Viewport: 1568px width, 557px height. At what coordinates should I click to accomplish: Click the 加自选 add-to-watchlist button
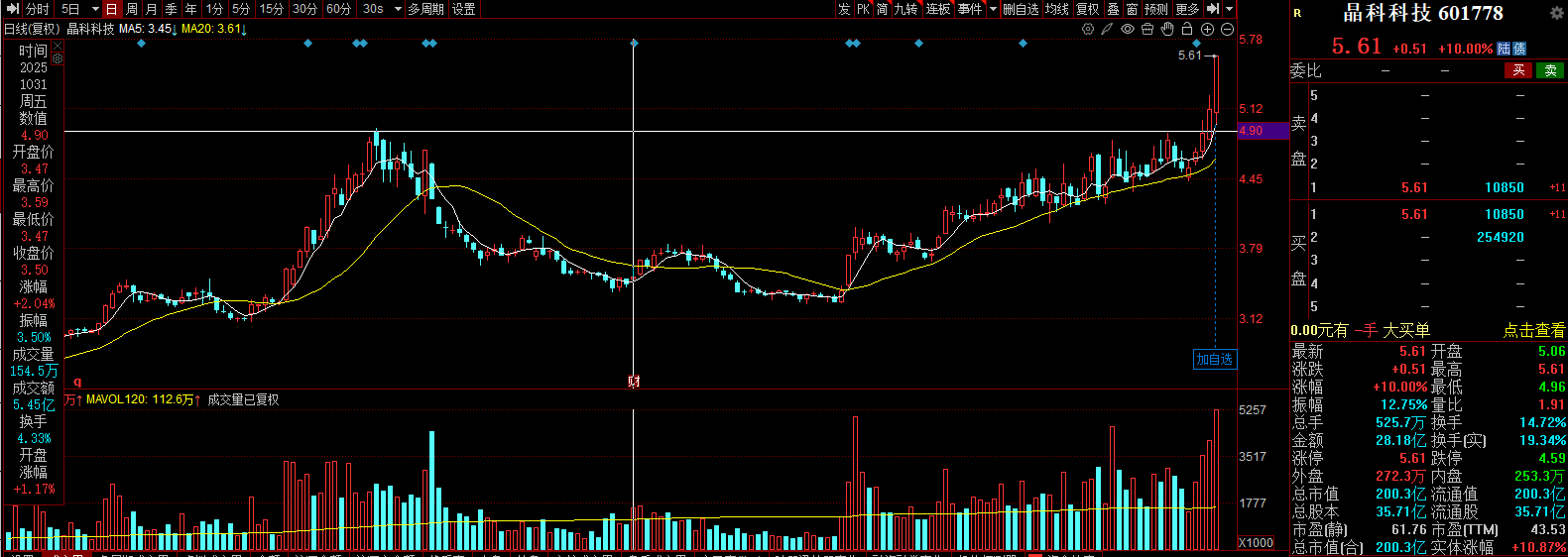point(1214,359)
